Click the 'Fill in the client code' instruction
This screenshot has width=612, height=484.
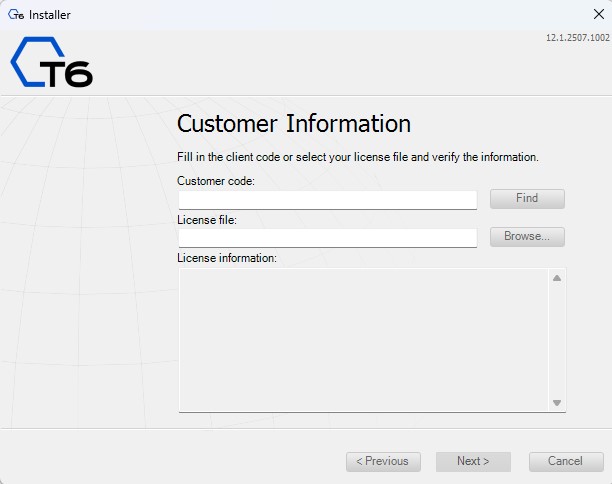pos(358,157)
